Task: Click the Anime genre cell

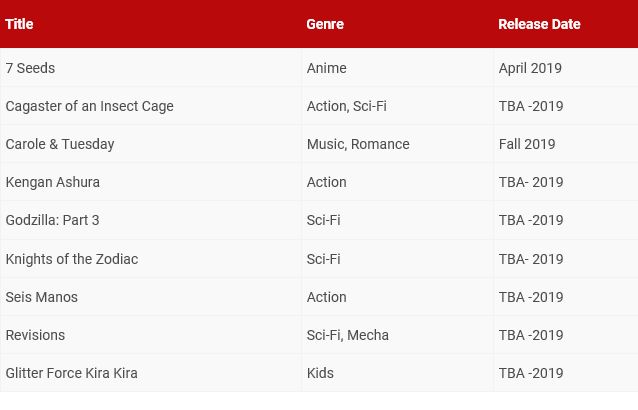Action: click(327, 68)
